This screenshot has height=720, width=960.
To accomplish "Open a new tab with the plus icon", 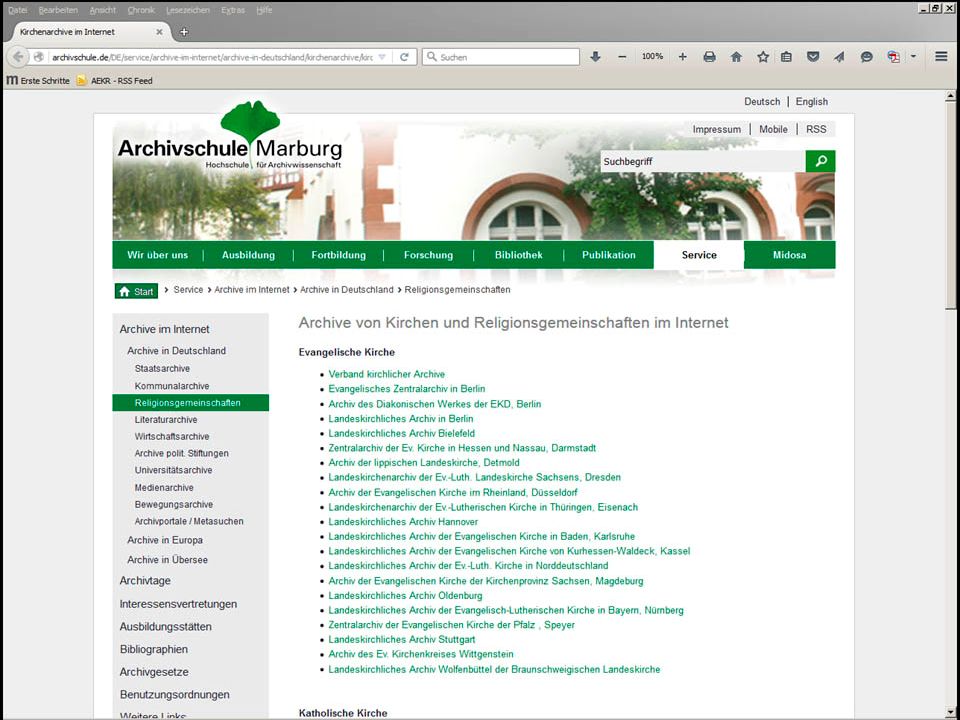I will [184, 32].
